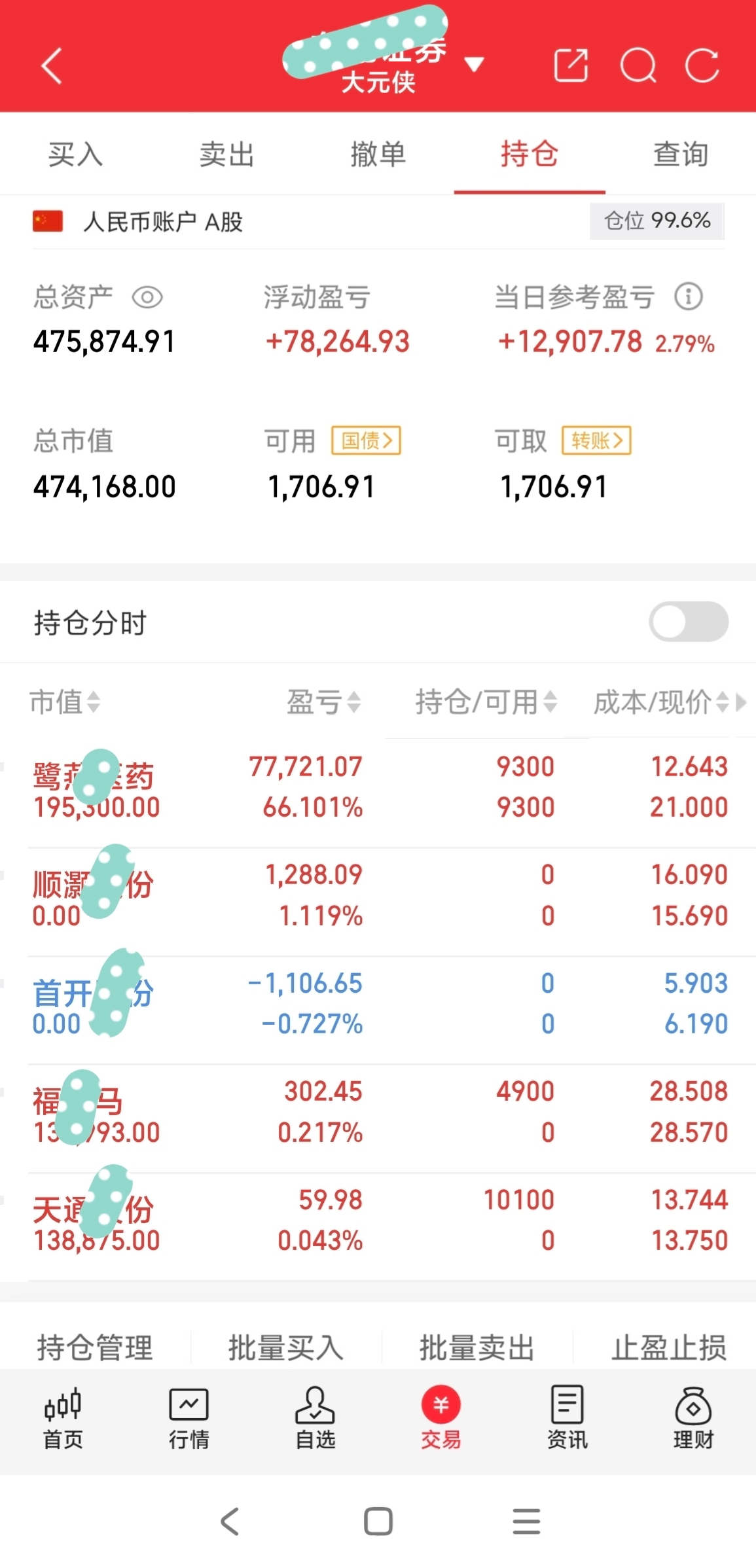Sort holdings by 市值 column
Viewport: 756px width, 1568px height.
pos(64,702)
